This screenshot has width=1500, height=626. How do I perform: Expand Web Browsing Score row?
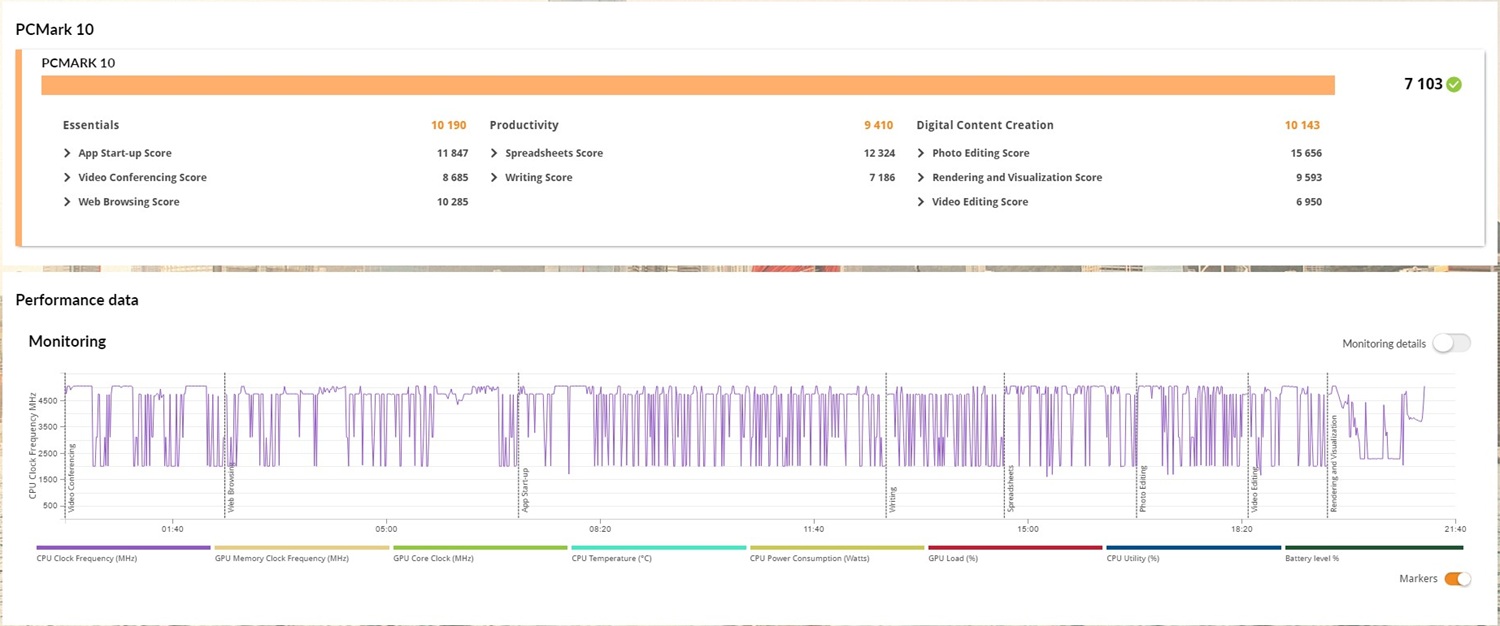pyautogui.click(x=67, y=202)
